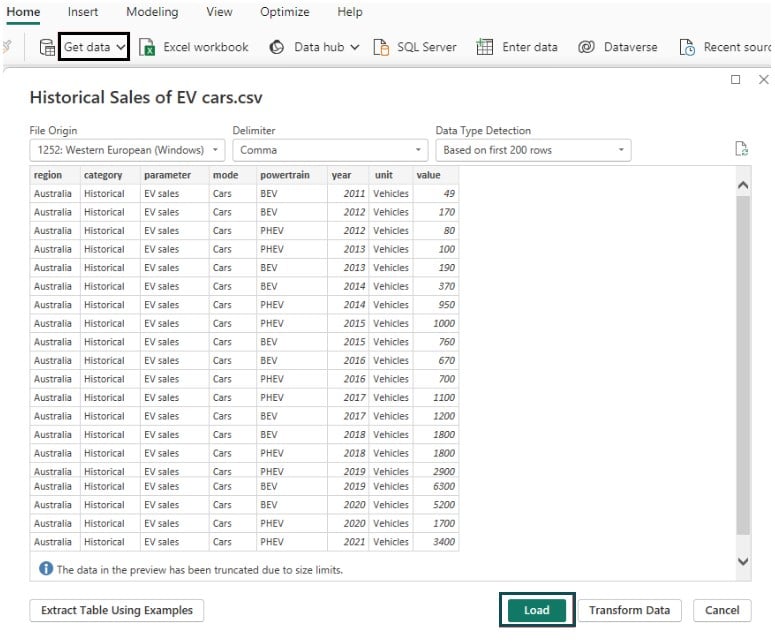Switch to the Home tab
The height and width of the screenshot is (643, 775).
pyautogui.click(x=23, y=12)
